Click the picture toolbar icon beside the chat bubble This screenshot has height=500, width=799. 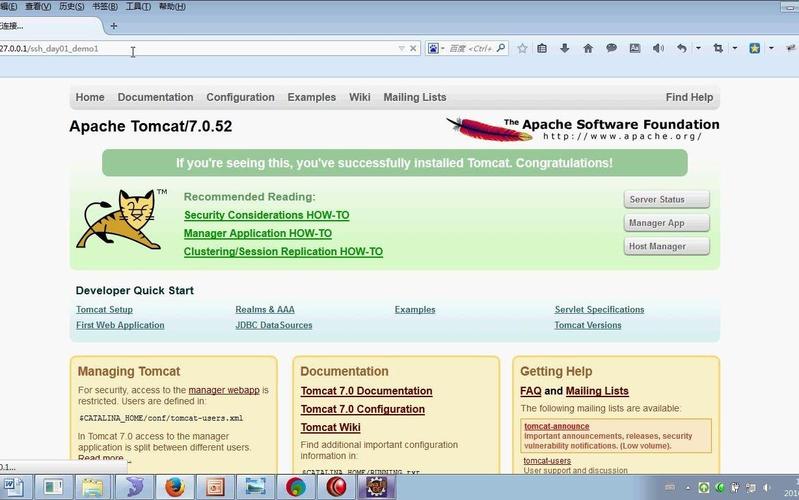coord(635,48)
